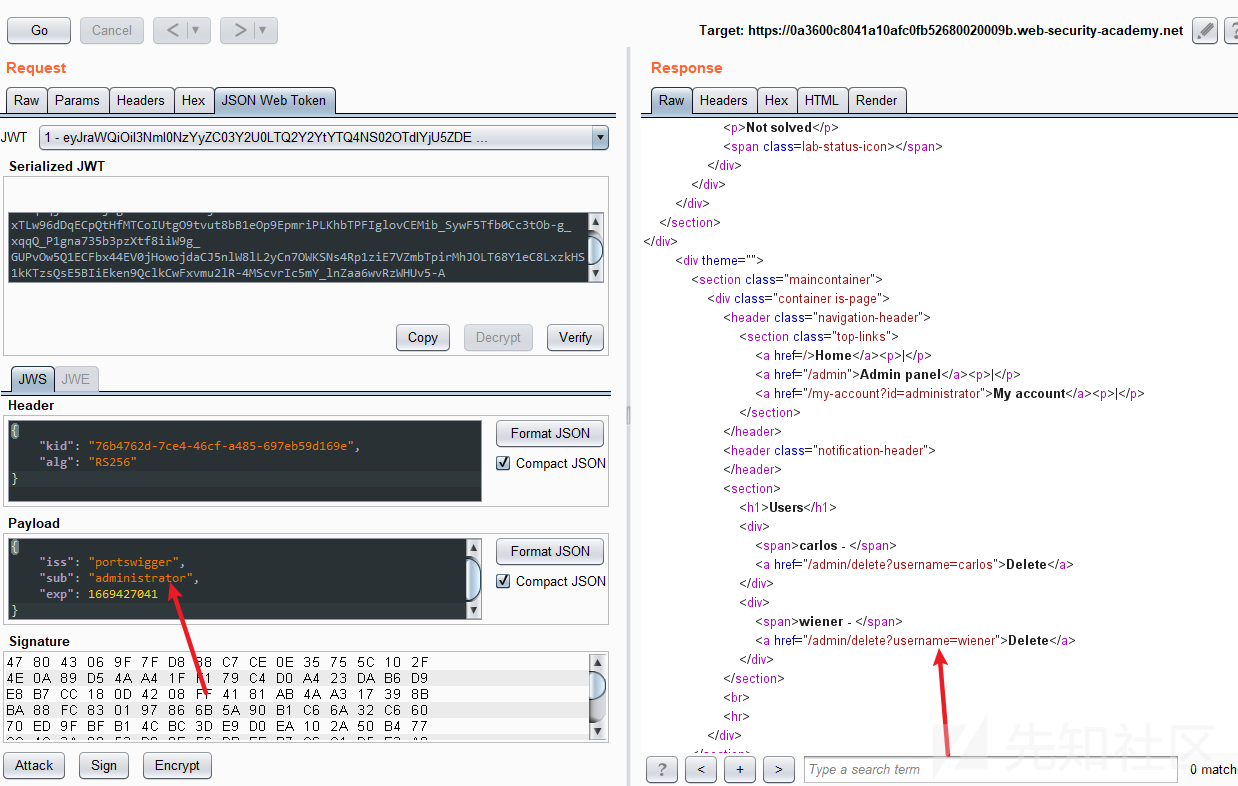Go back to previous request with left arrow
This screenshot has height=786, width=1238.
click(173, 30)
